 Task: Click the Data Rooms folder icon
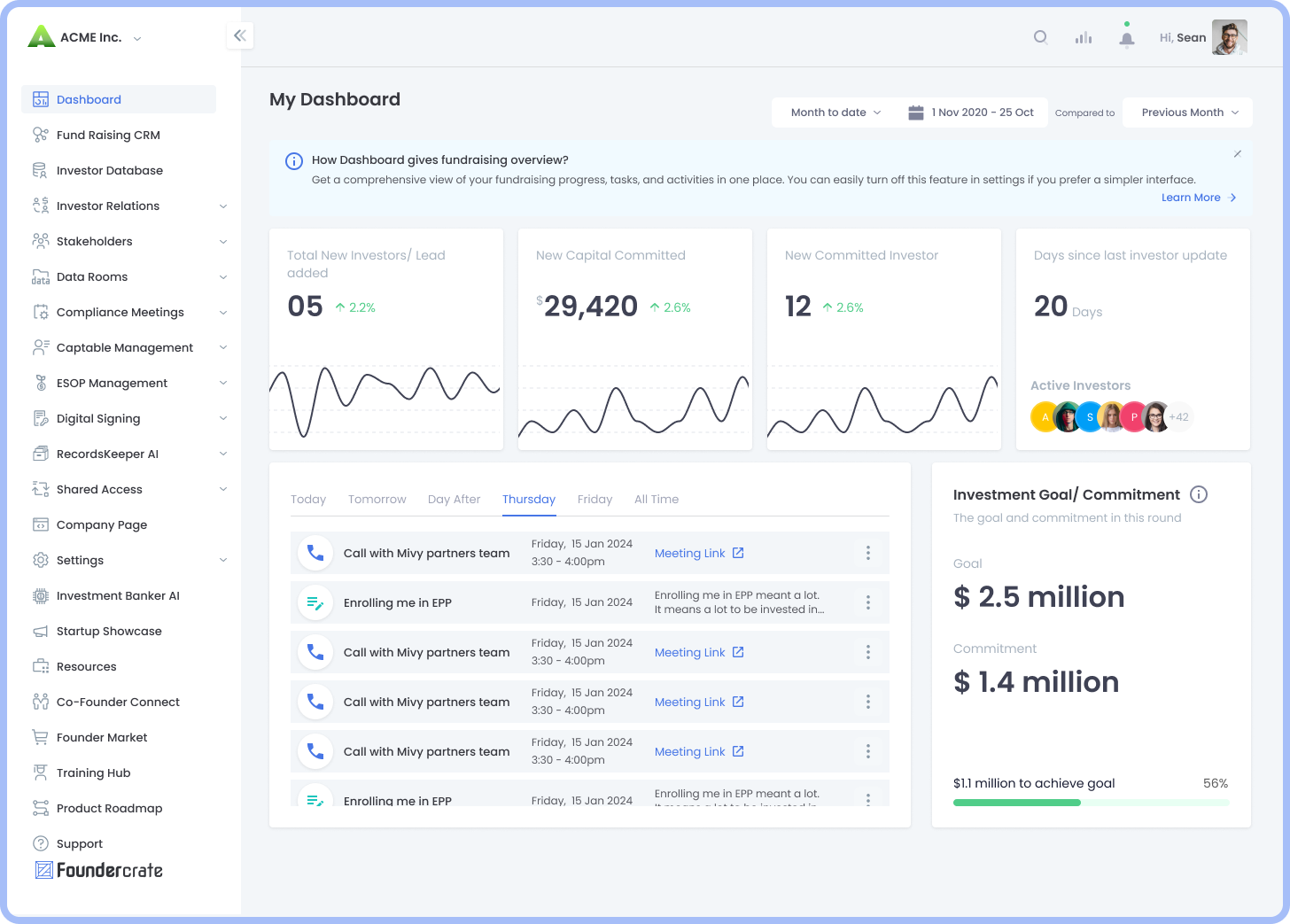tap(41, 276)
